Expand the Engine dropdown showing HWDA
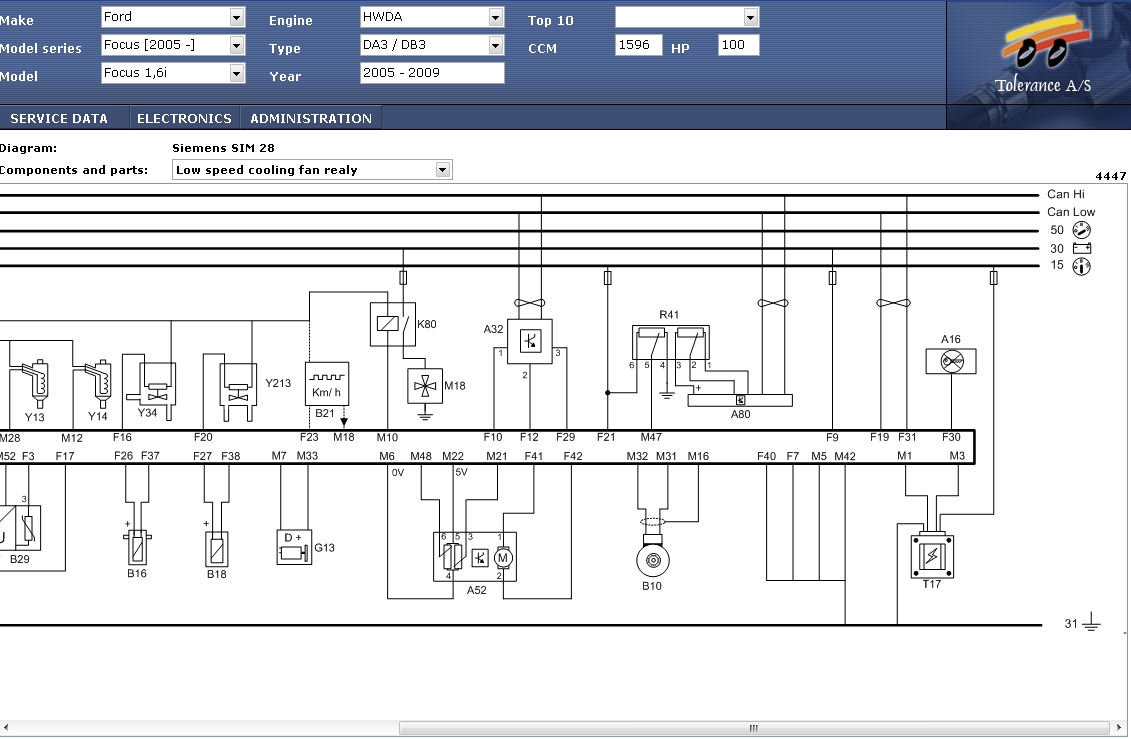The height and width of the screenshot is (739, 1131). pos(432,17)
